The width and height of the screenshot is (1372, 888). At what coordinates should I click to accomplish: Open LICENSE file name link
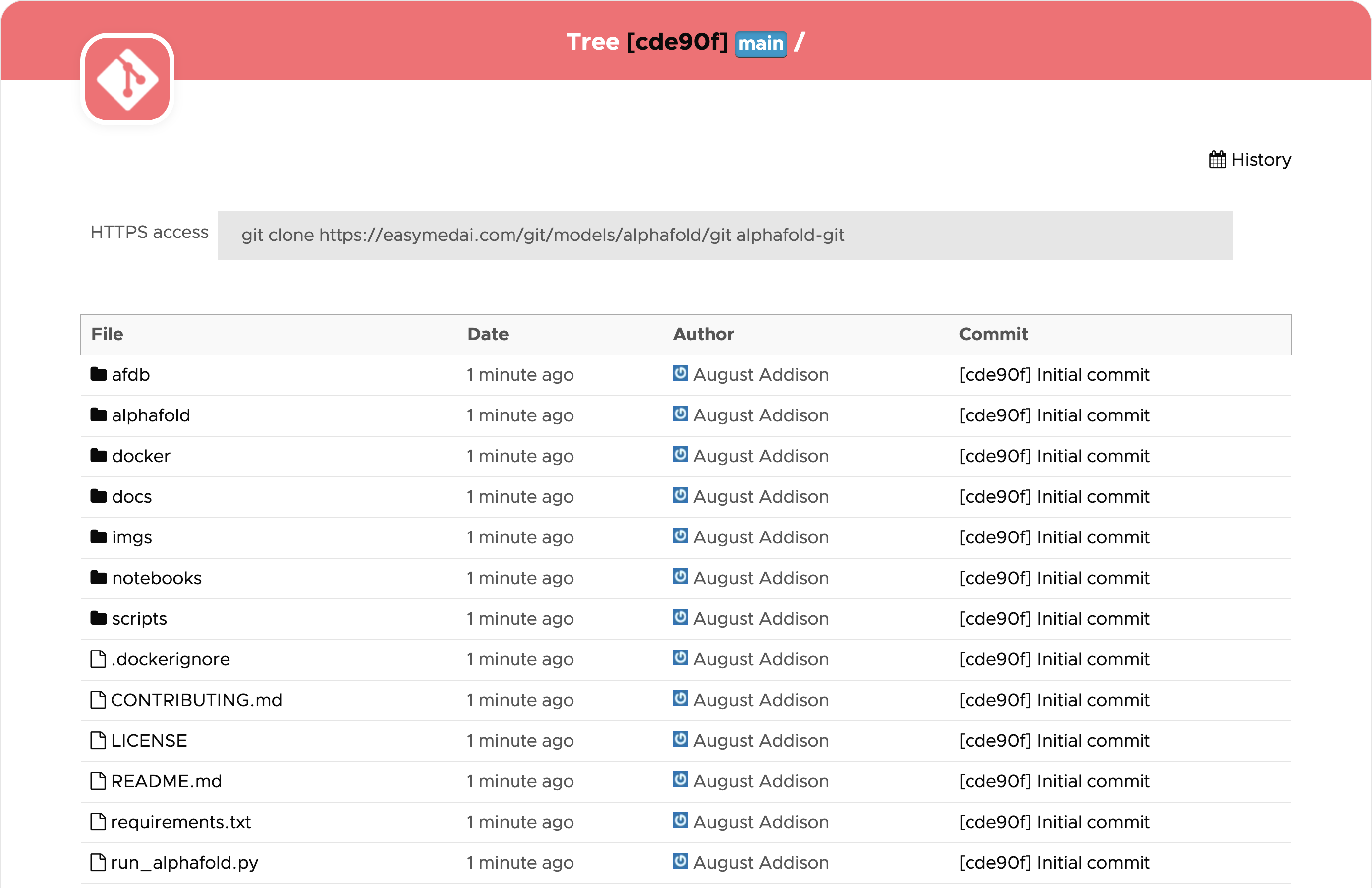tap(149, 740)
